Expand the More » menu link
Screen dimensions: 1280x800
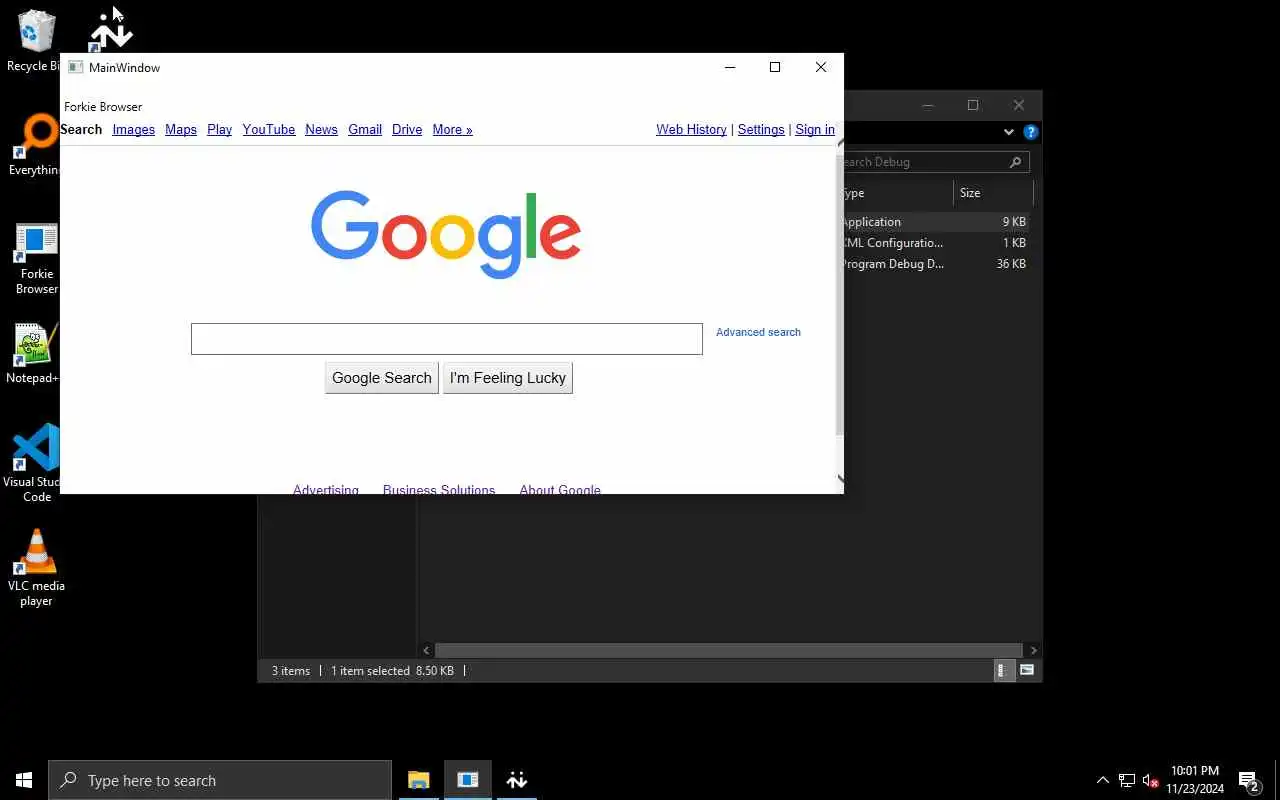click(452, 129)
